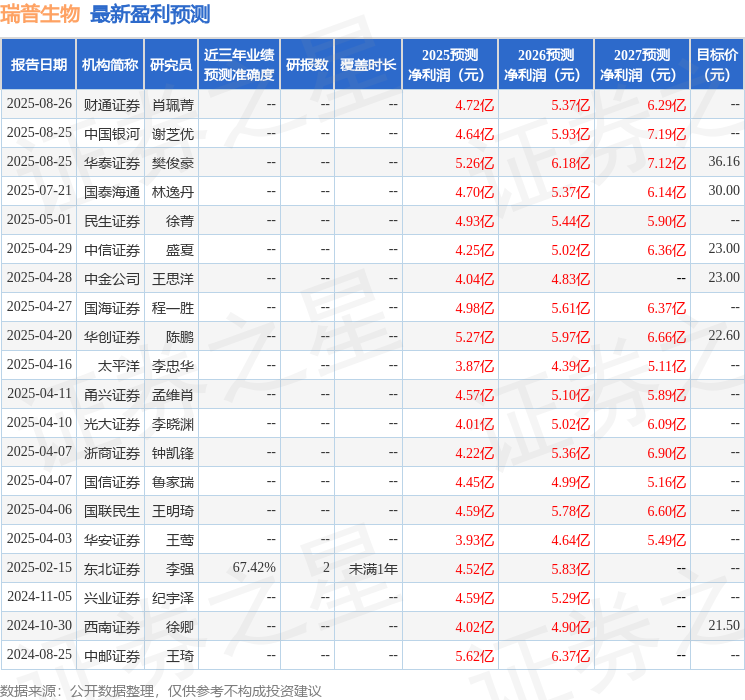Select the date 2025-08-26

pos(39,104)
